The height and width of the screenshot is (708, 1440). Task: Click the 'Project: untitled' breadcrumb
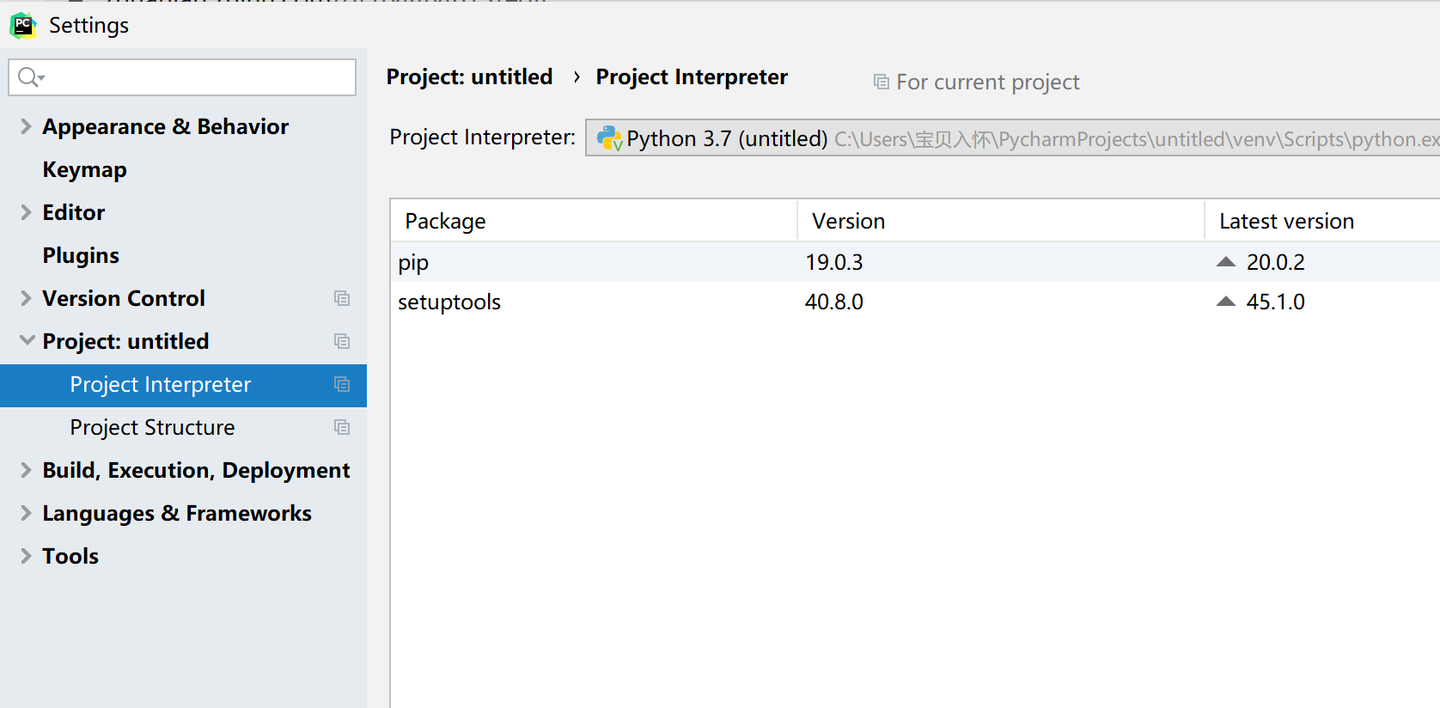click(x=469, y=77)
